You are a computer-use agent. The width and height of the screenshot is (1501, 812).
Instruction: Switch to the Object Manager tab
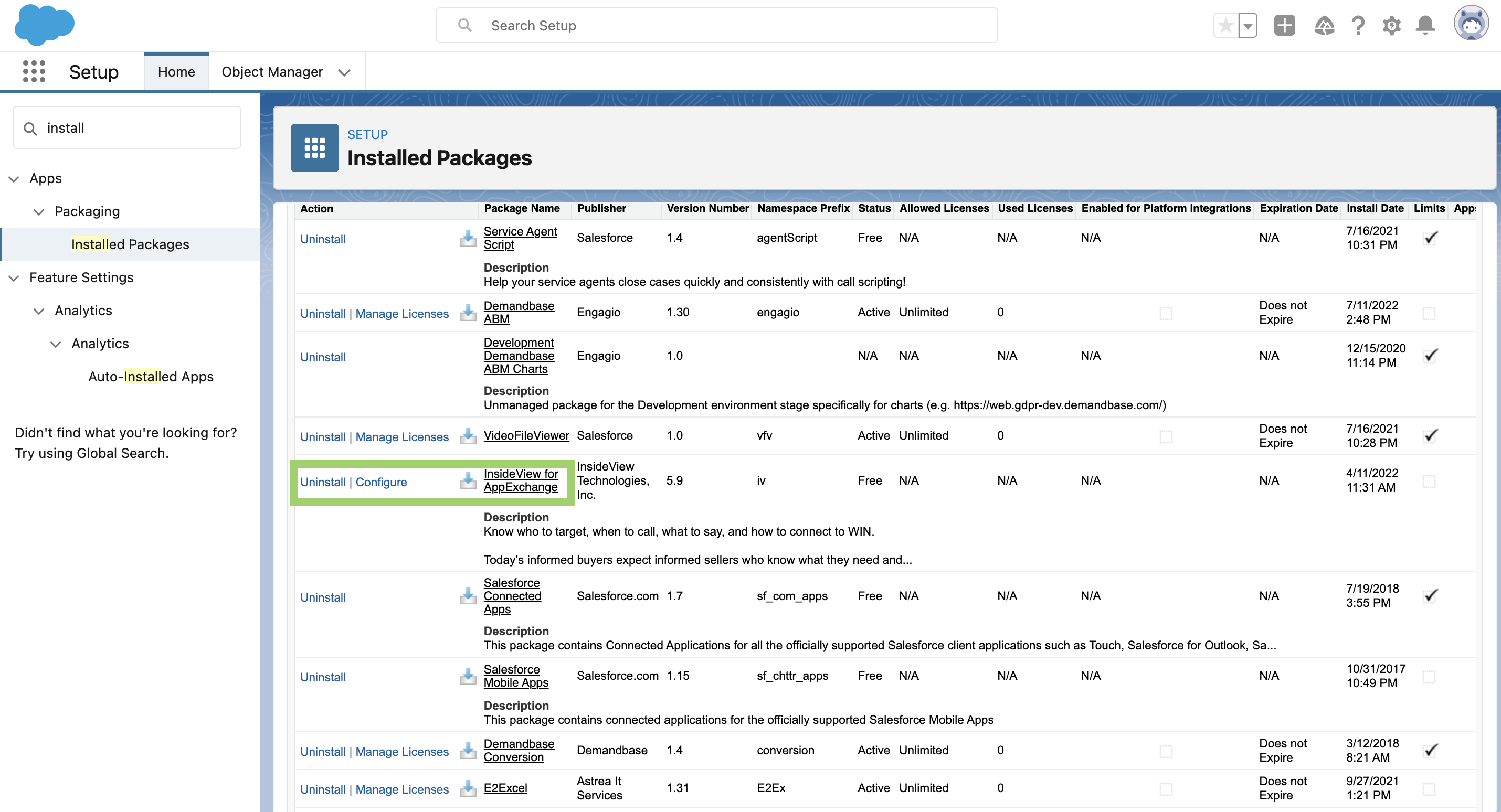pos(272,72)
